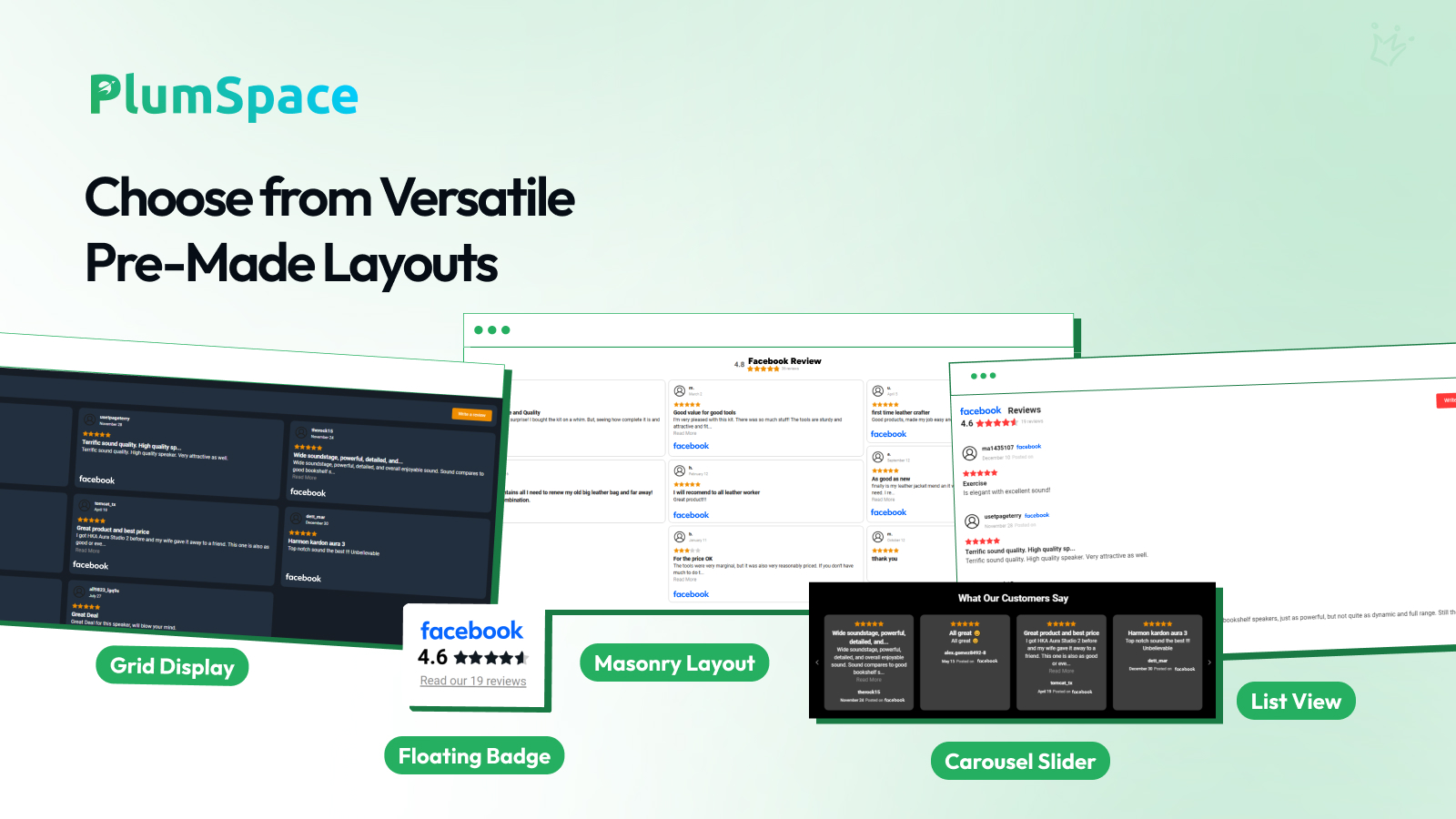Click Read More on 'Good value for good tools' card
The width and height of the screenshot is (1456, 819).
tap(684, 433)
